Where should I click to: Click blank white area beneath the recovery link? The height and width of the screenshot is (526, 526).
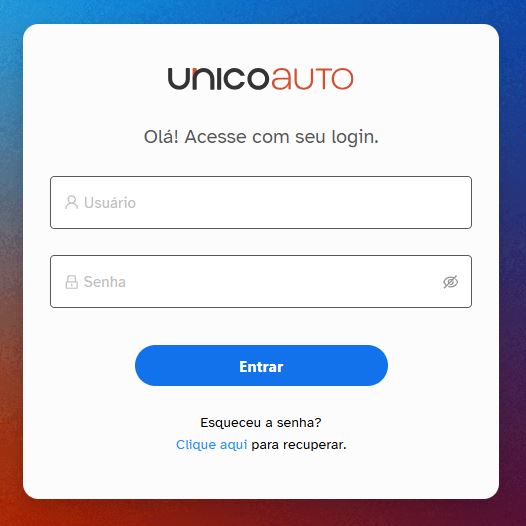[261, 475]
